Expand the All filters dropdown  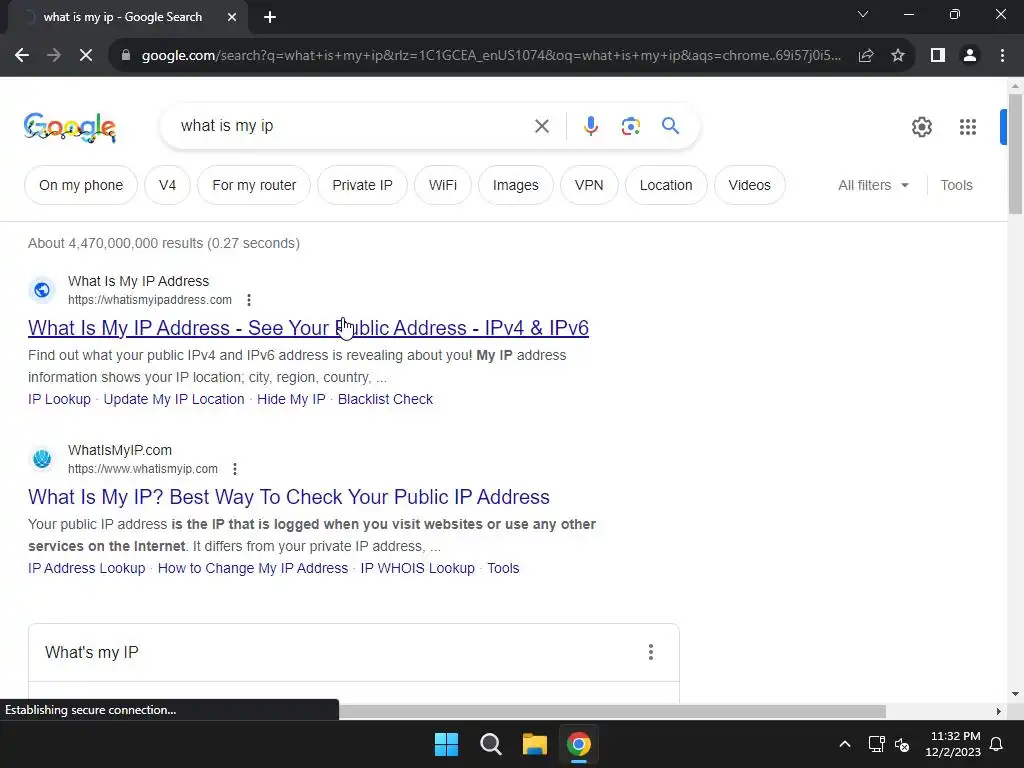874,185
